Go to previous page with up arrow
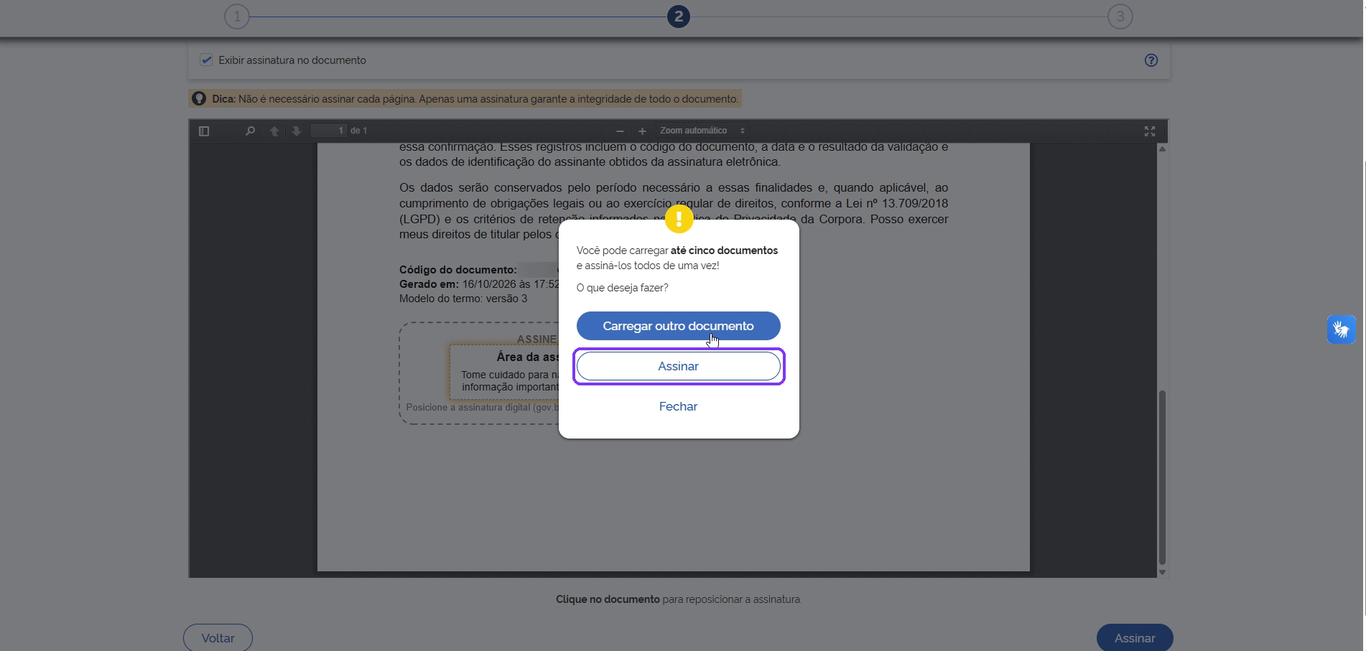This screenshot has height=651, width=1366. pos(274,131)
